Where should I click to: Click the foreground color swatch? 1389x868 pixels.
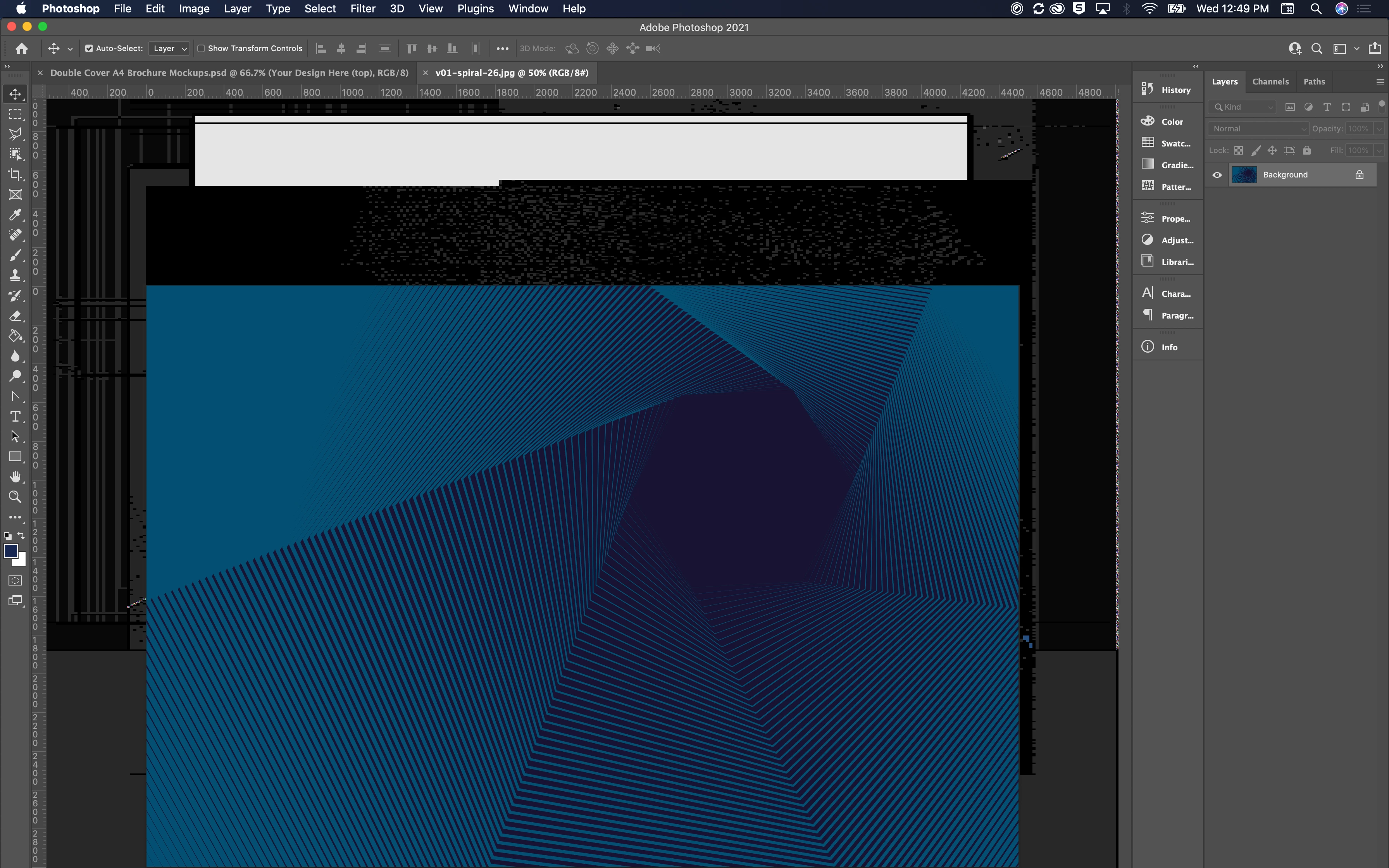[x=10, y=551]
